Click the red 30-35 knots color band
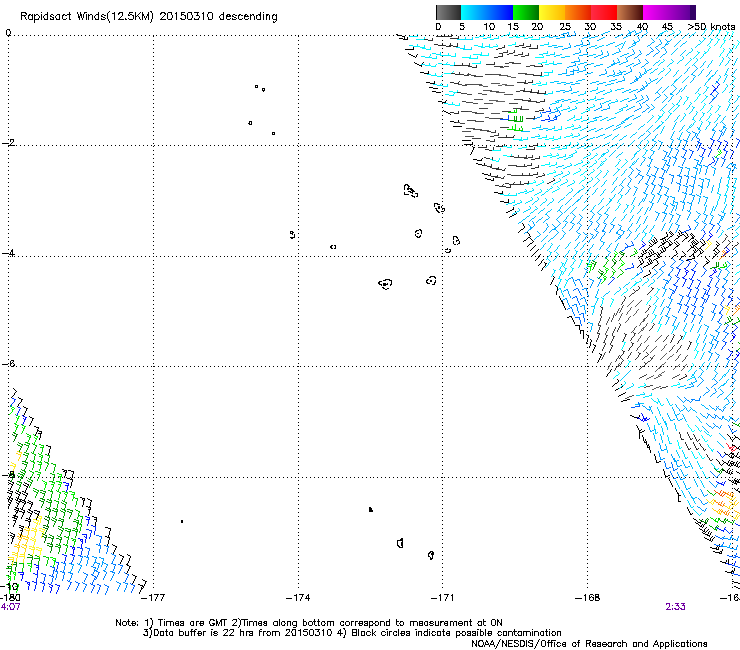The height and width of the screenshot is (650, 740). point(604,12)
